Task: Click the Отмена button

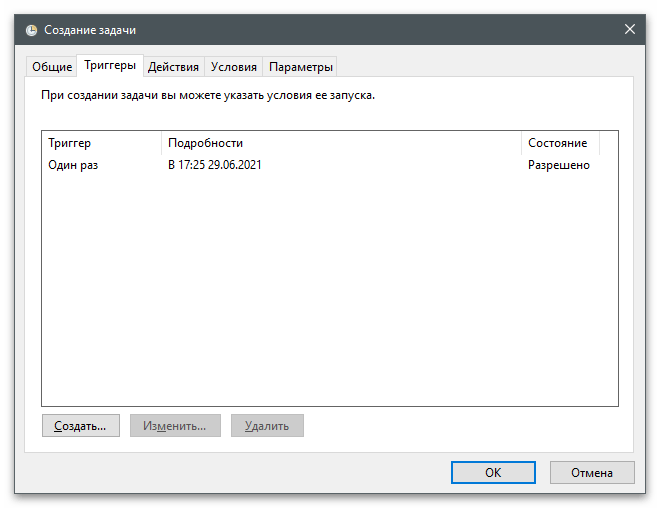Action: 592,473
